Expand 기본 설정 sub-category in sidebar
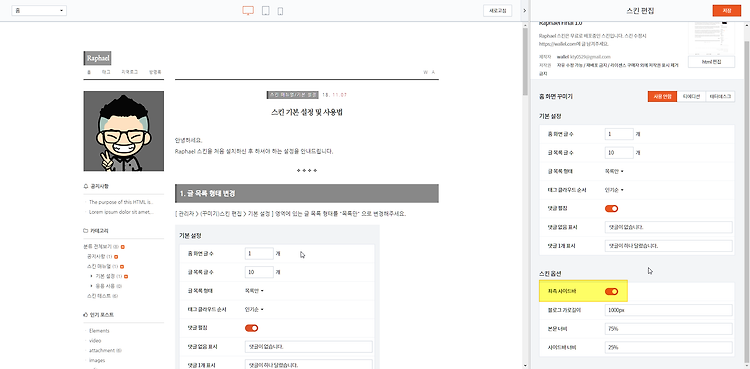The image size is (750, 369). [x=91, y=276]
